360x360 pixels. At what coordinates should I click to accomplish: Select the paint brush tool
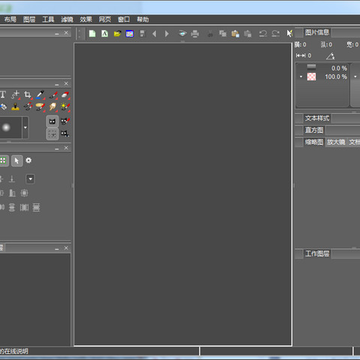(53, 95)
